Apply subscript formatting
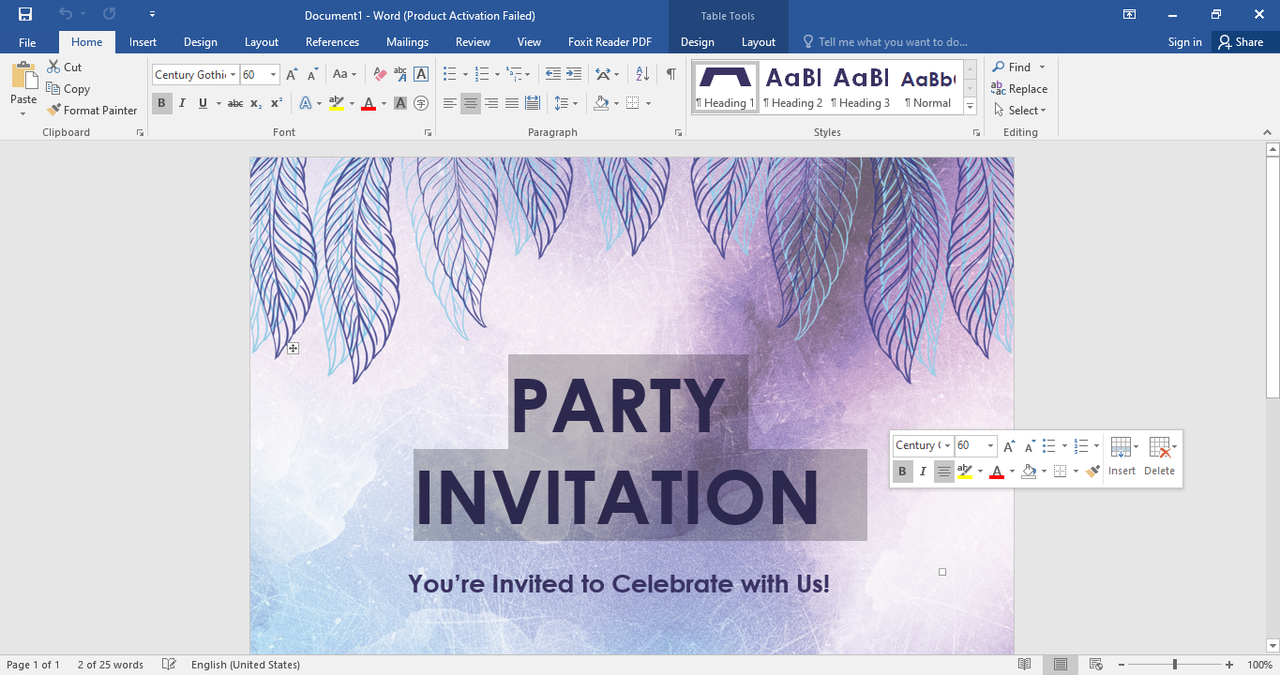1280x675 pixels. pyautogui.click(x=256, y=103)
